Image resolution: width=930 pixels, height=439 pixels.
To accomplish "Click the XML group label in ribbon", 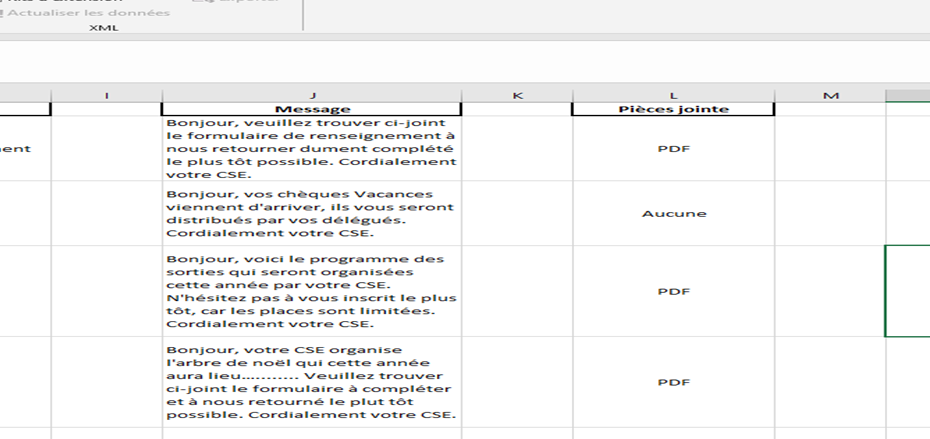I will coord(103,28).
